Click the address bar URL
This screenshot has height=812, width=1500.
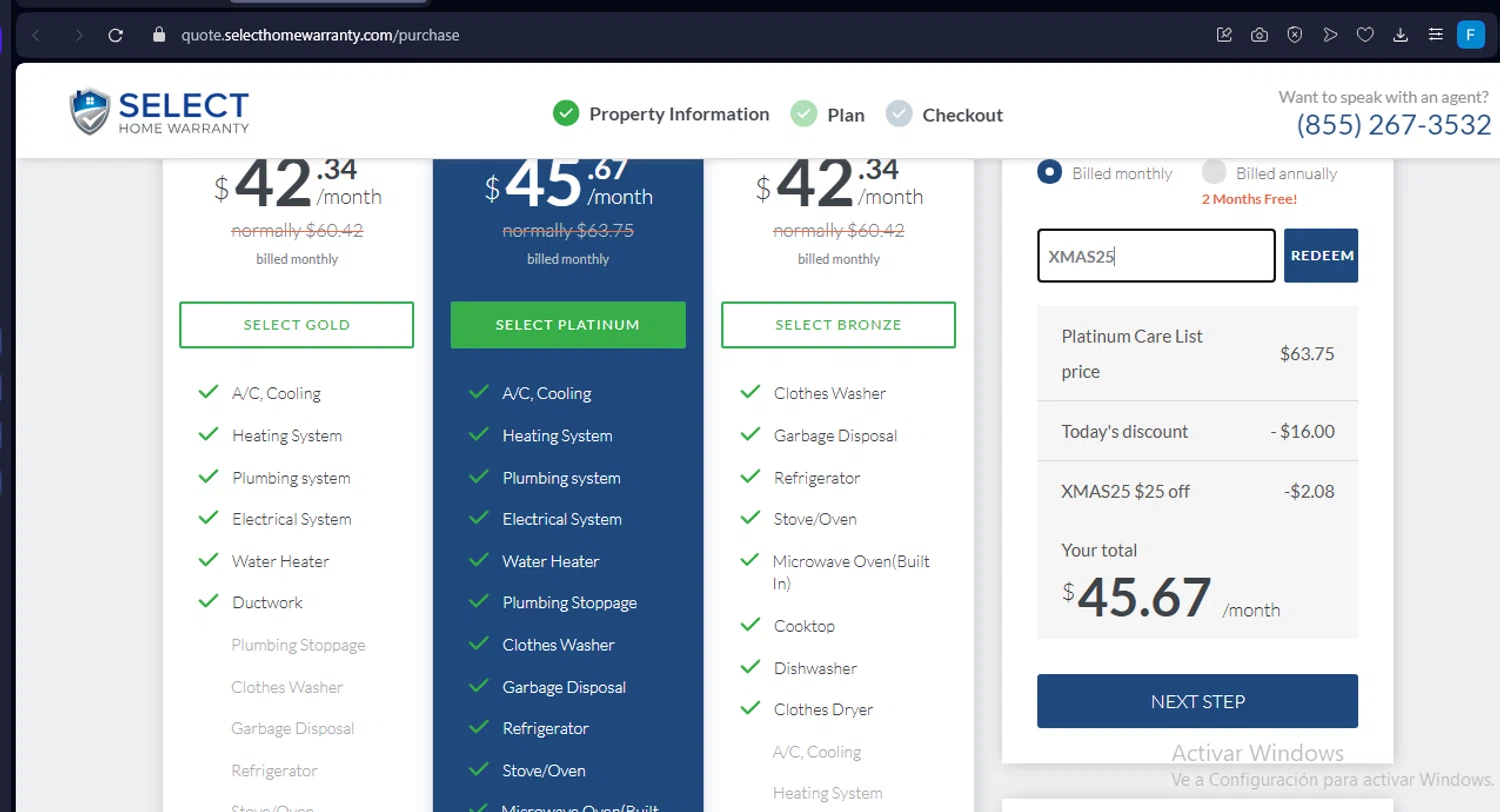coord(320,35)
